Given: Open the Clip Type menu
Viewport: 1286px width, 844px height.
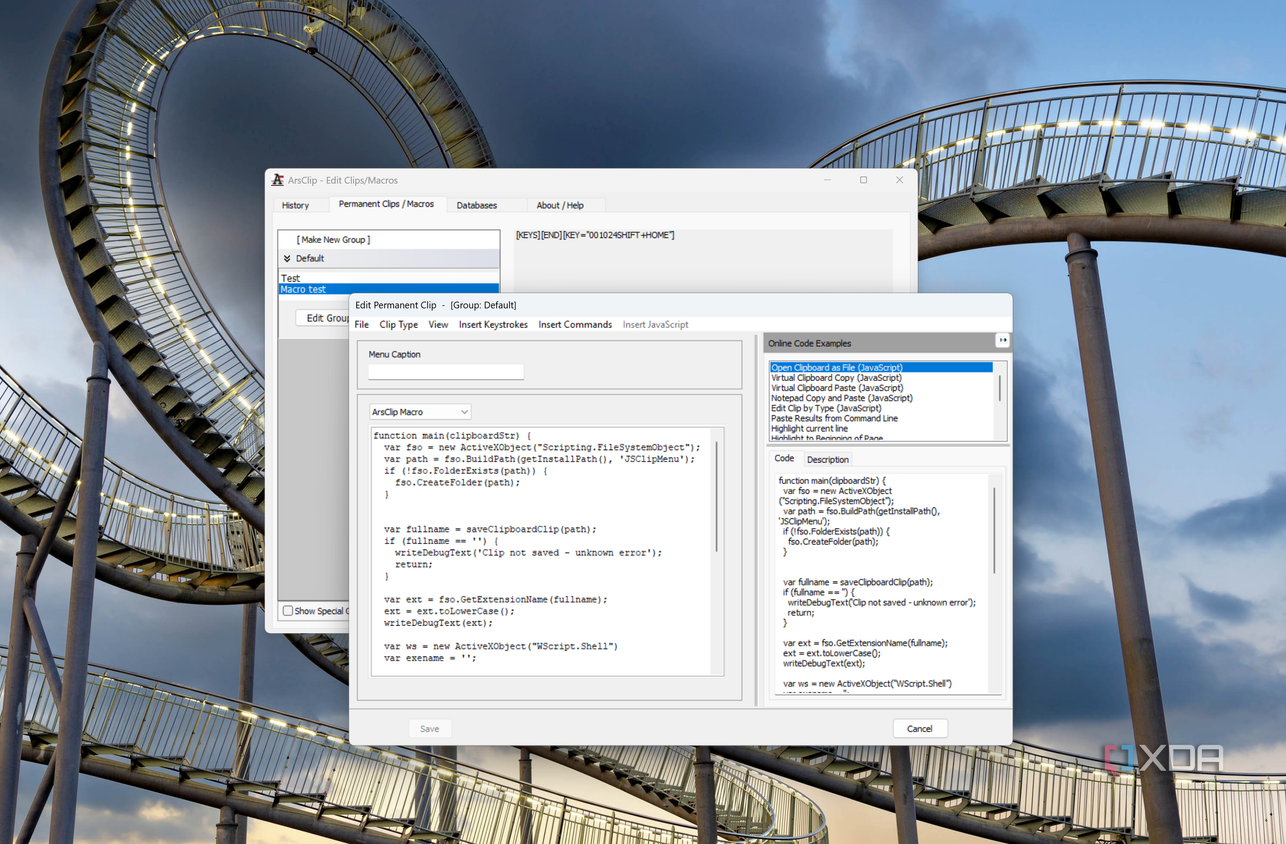Looking at the screenshot, I should pos(399,325).
